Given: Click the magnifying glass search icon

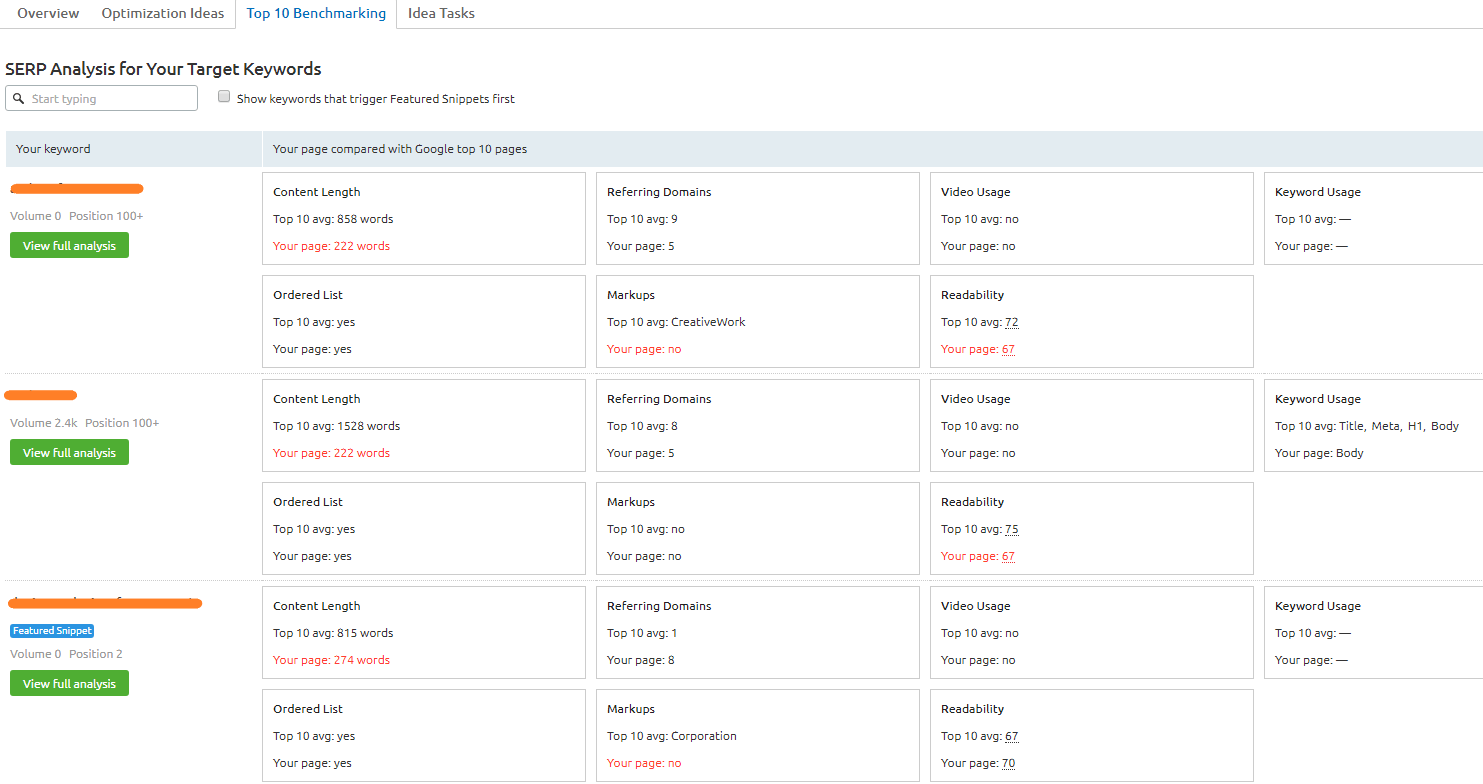Looking at the screenshot, I should (x=19, y=99).
